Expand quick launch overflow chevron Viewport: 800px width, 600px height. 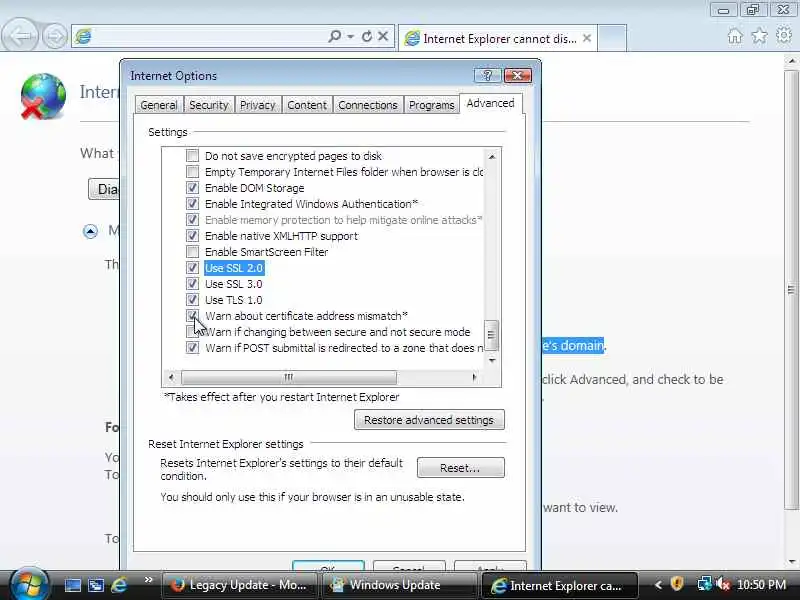point(148,580)
